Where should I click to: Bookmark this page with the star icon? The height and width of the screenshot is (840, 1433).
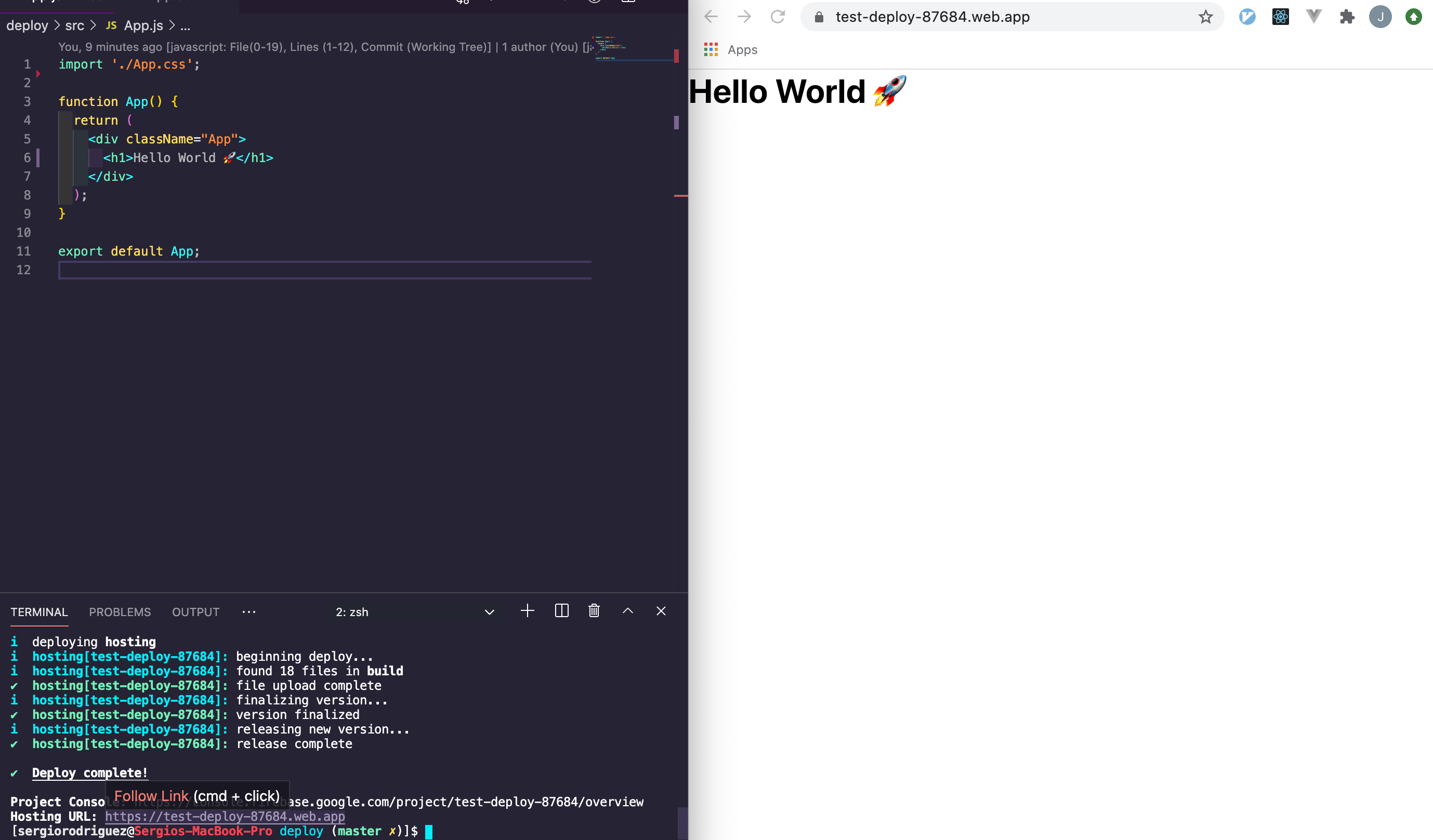(1205, 17)
